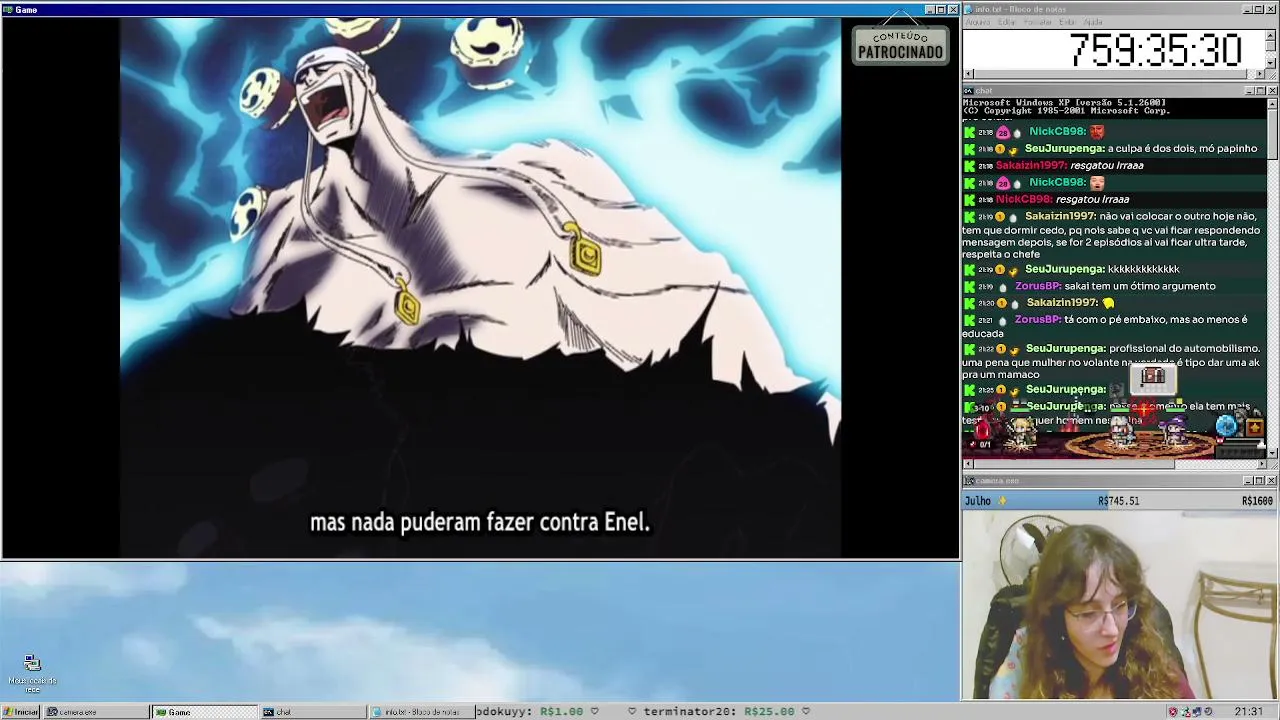Screen dimensions: 1280x720
Task: Click the chat window scroll left arrow
Action: (x=968, y=464)
